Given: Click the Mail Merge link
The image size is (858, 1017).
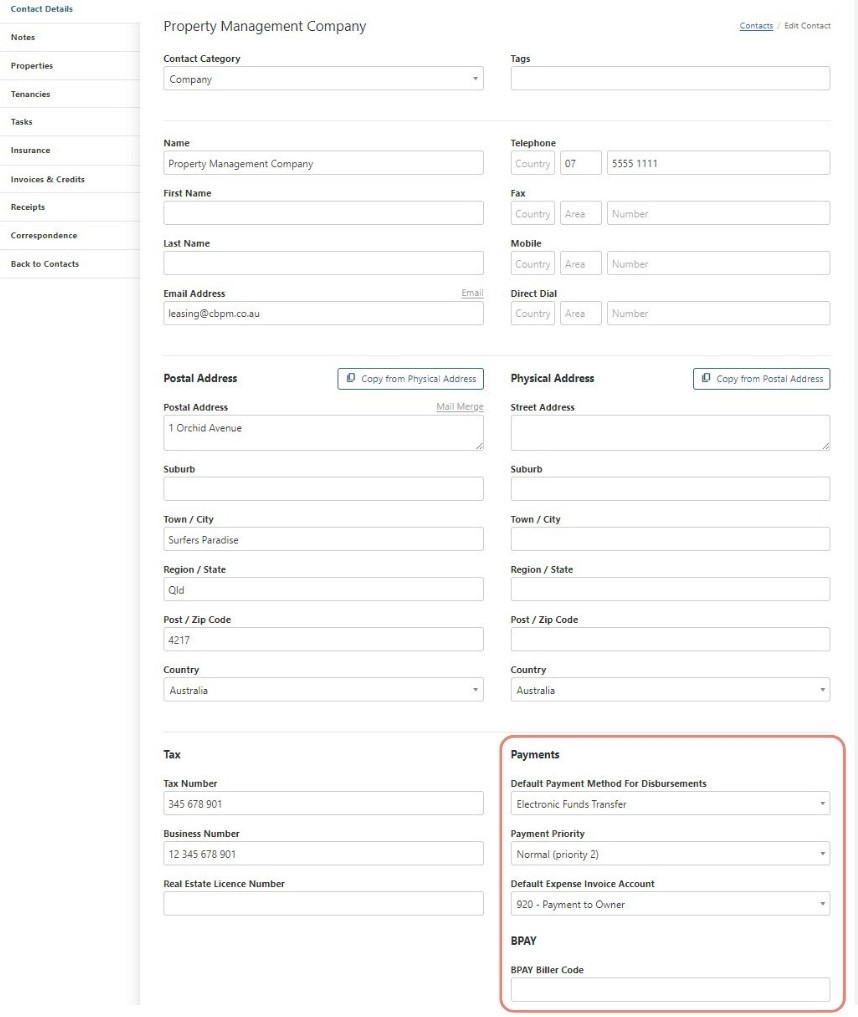Looking at the screenshot, I should click(459, 407).
